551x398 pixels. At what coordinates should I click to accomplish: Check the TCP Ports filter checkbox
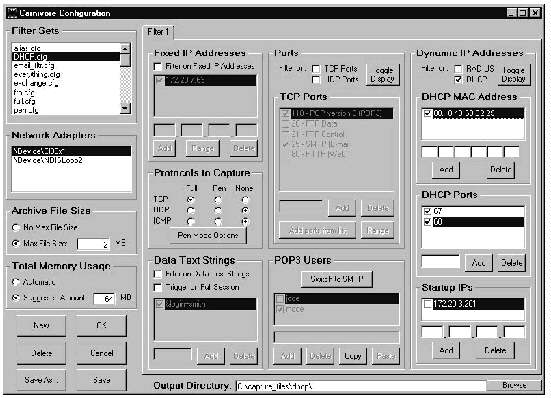pyautogui.click(x=316, y=69)
